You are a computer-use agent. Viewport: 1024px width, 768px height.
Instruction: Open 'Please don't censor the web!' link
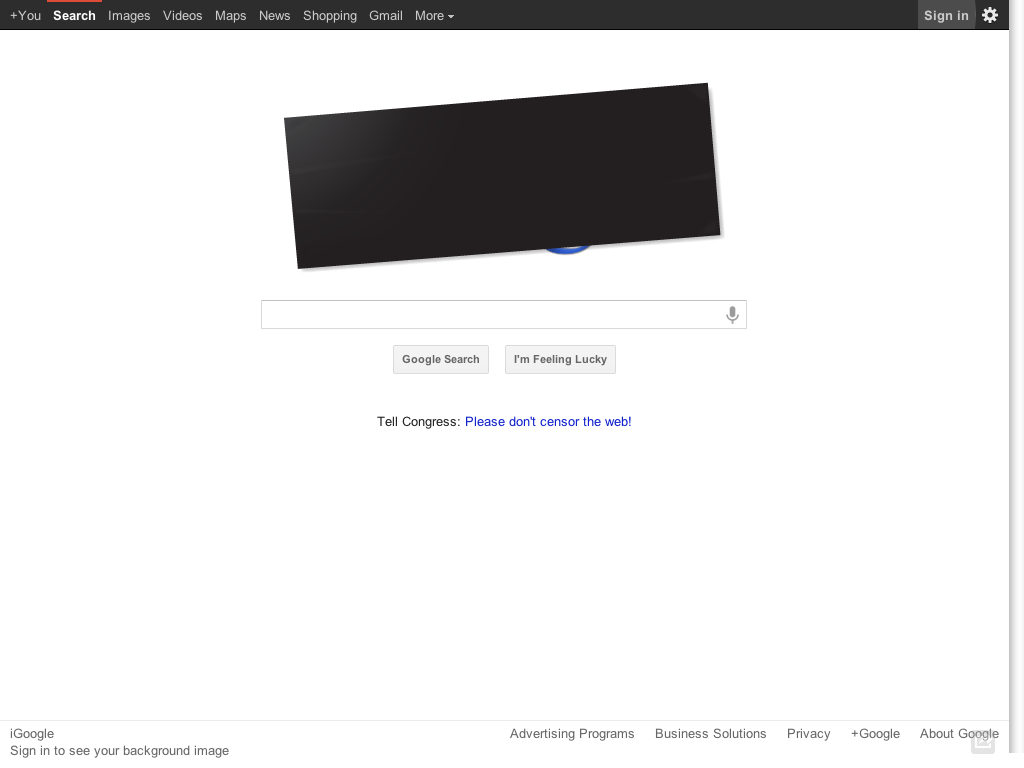[x=548, y=422]
